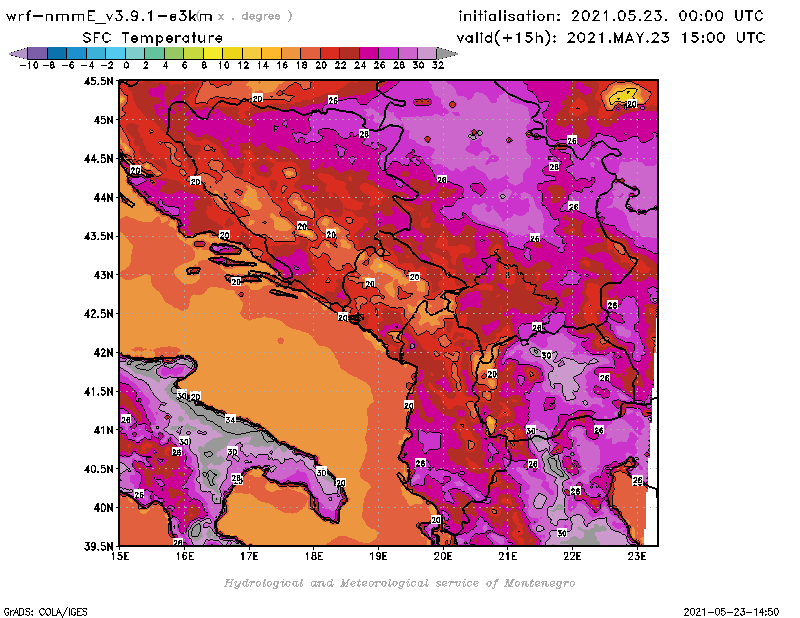The width and height of the screenshot is (800, 618).
Task: Click the '45.5N' latitude label
Action: pyautogui.click(x=98, y=81)
